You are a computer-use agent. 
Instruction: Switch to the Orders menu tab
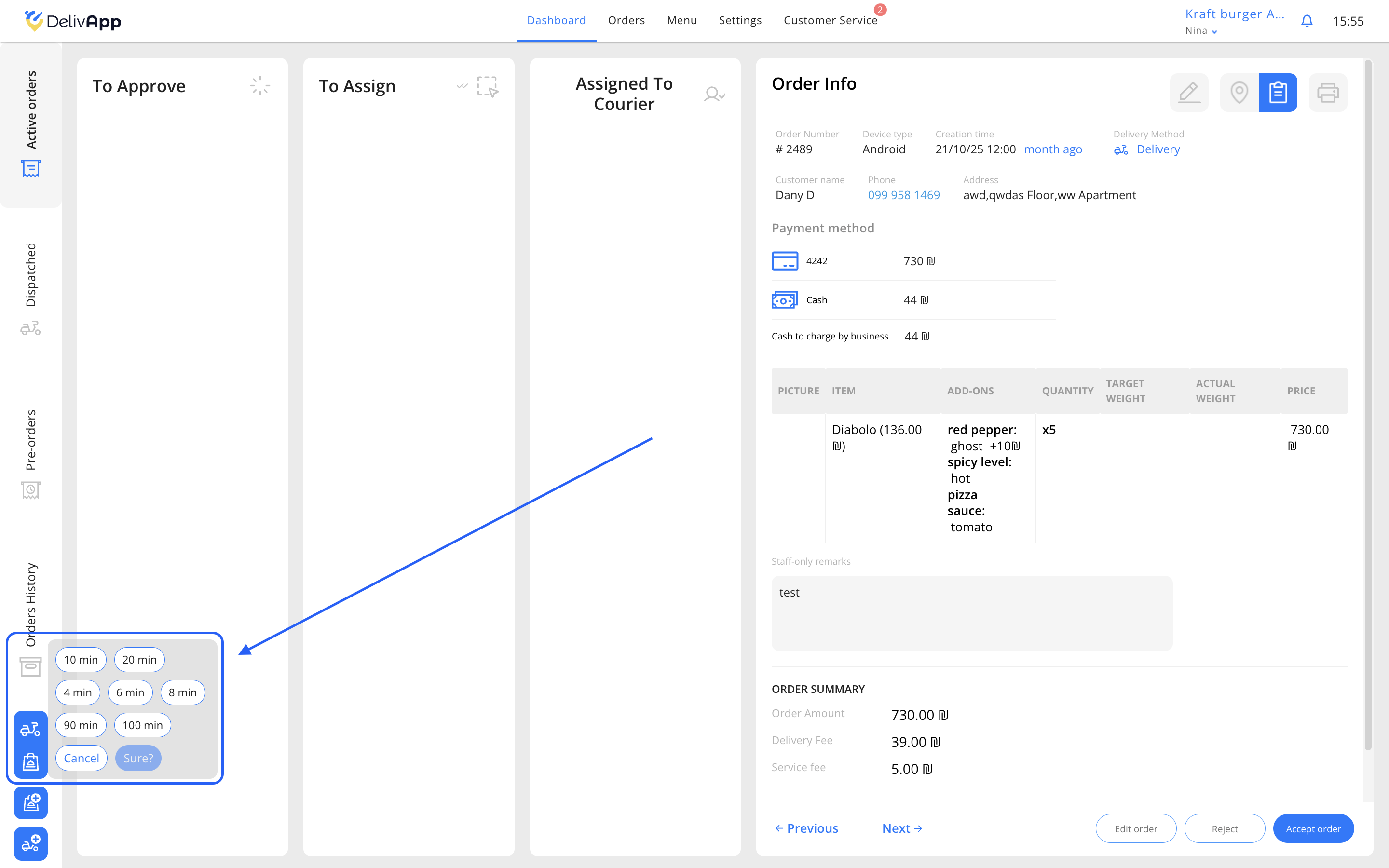[x=626, y=21]
